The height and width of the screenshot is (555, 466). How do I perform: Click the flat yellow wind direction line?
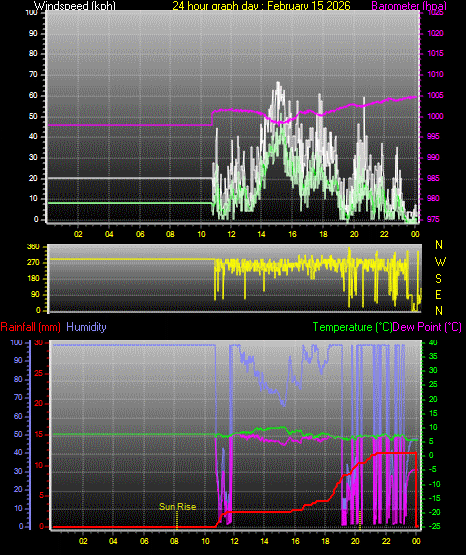click(131, 259)
